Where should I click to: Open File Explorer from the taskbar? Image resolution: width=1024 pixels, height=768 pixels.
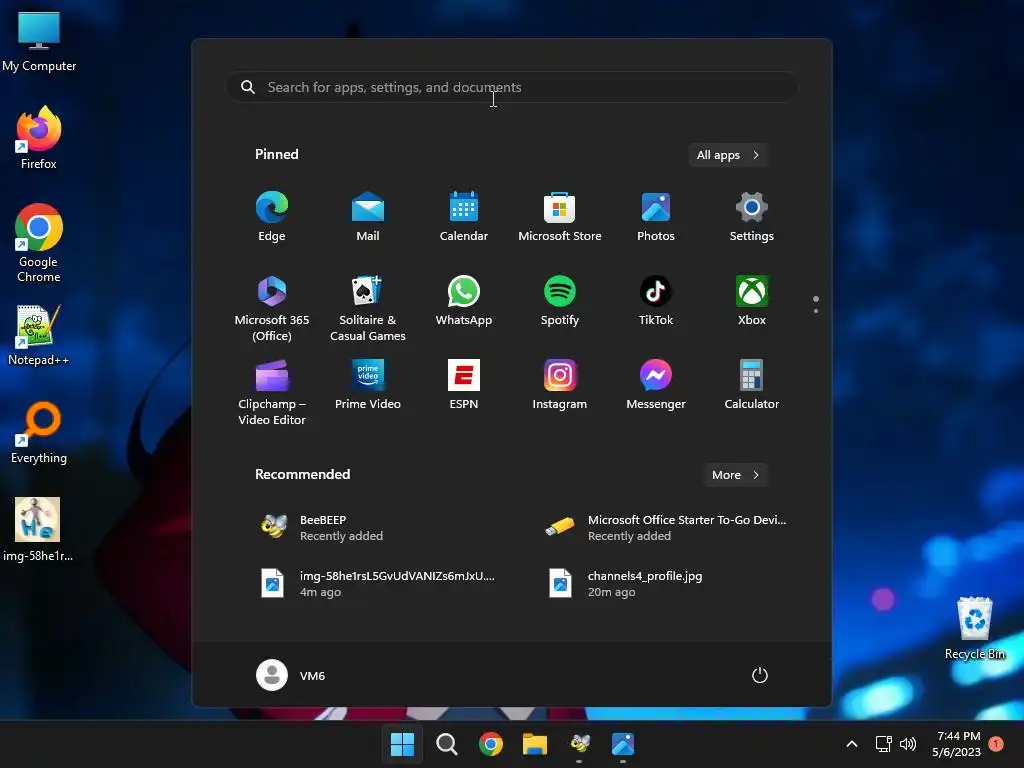tap(535, 744)
